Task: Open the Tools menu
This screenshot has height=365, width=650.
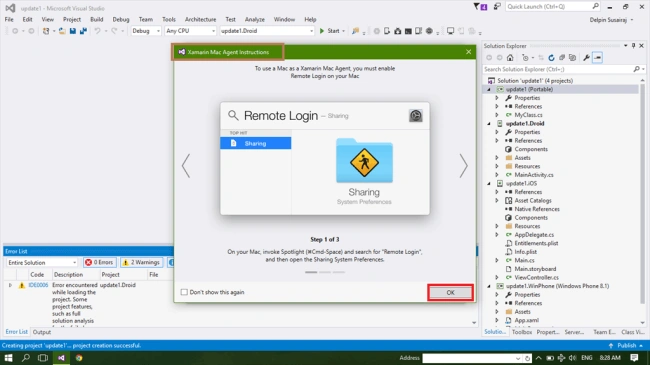Action: click(x=169, y=19)
